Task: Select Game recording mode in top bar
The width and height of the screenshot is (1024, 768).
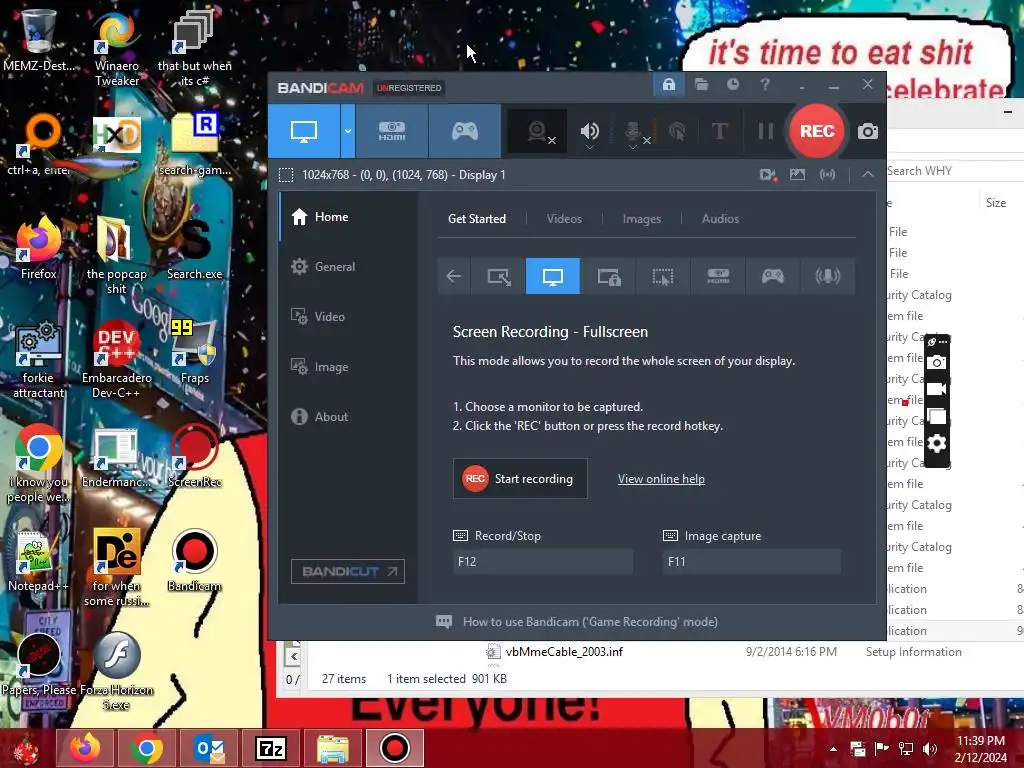Action: [465, 131]
